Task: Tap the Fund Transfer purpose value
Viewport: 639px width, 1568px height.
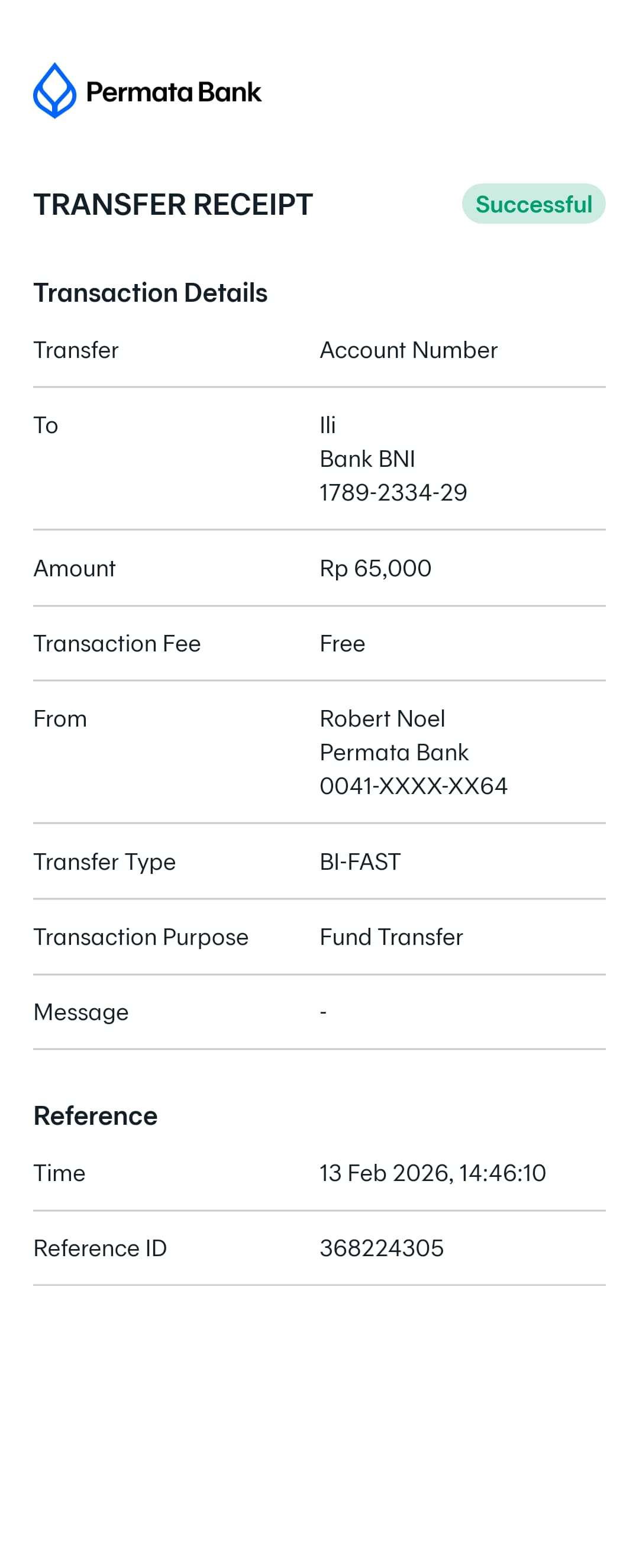Action: pos(391,937)
